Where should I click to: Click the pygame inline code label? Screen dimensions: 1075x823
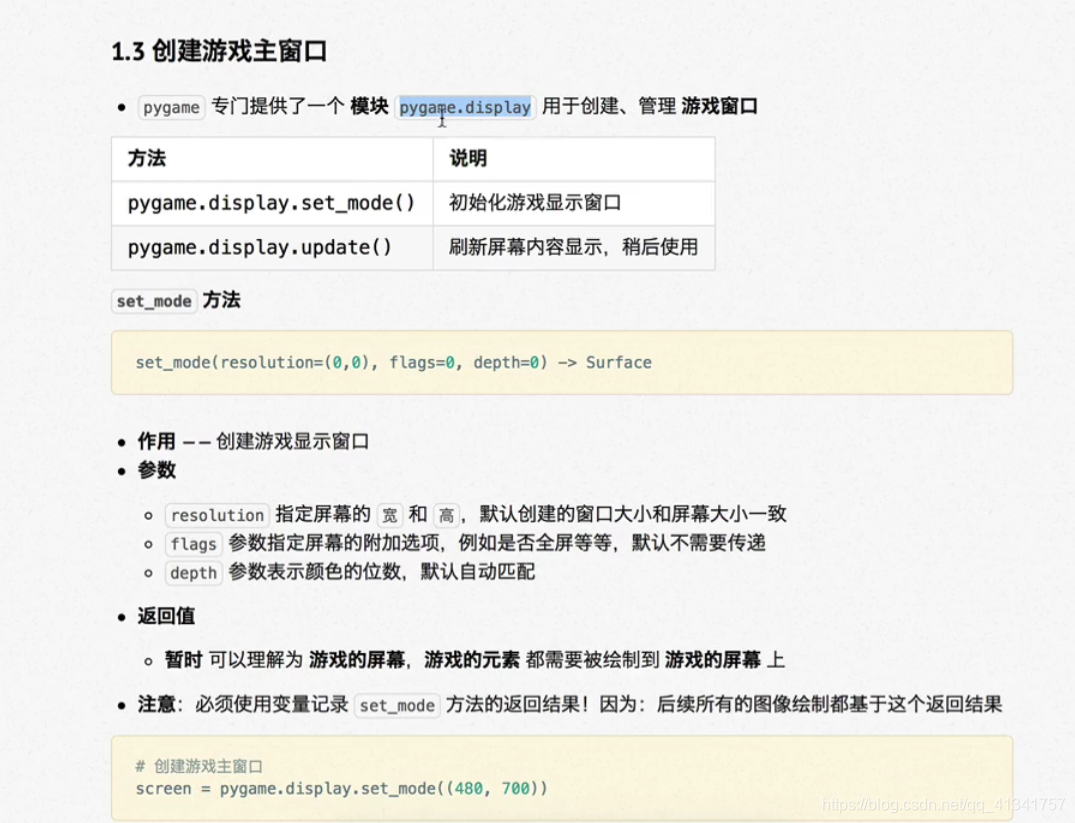coord(170,107)
